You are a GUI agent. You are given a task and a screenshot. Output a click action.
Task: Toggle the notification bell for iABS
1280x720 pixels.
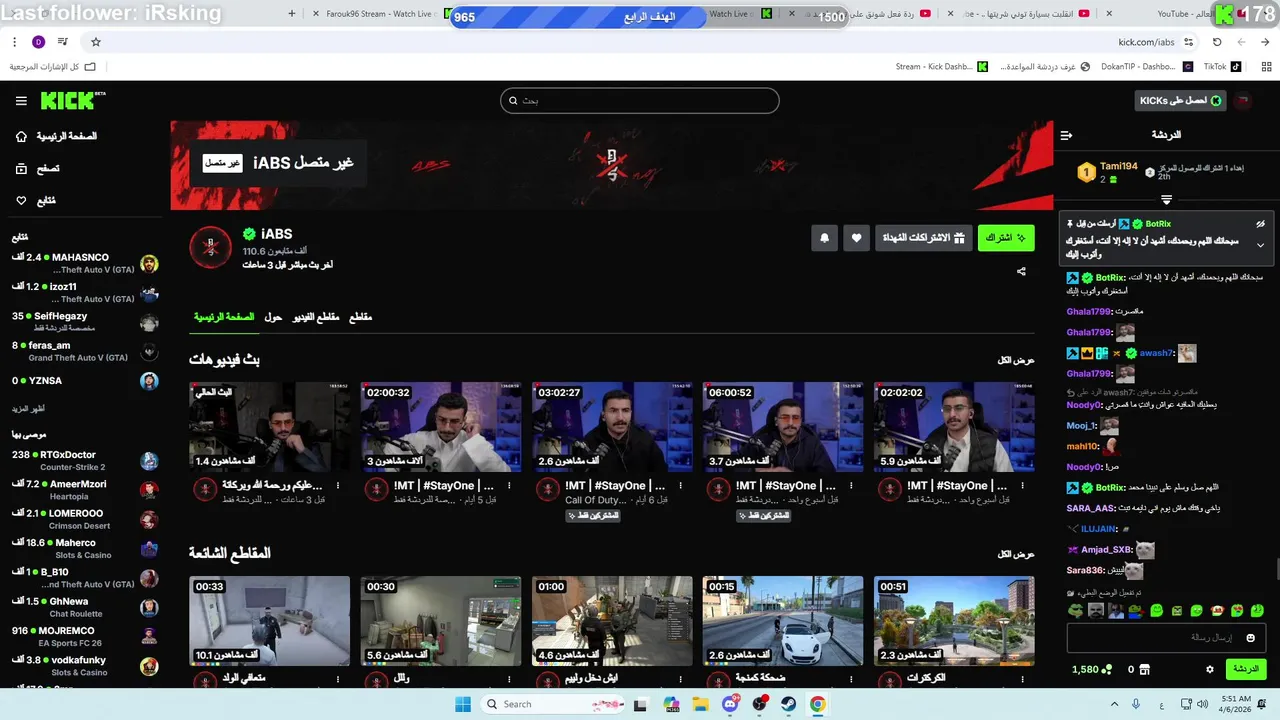[824, 238]
